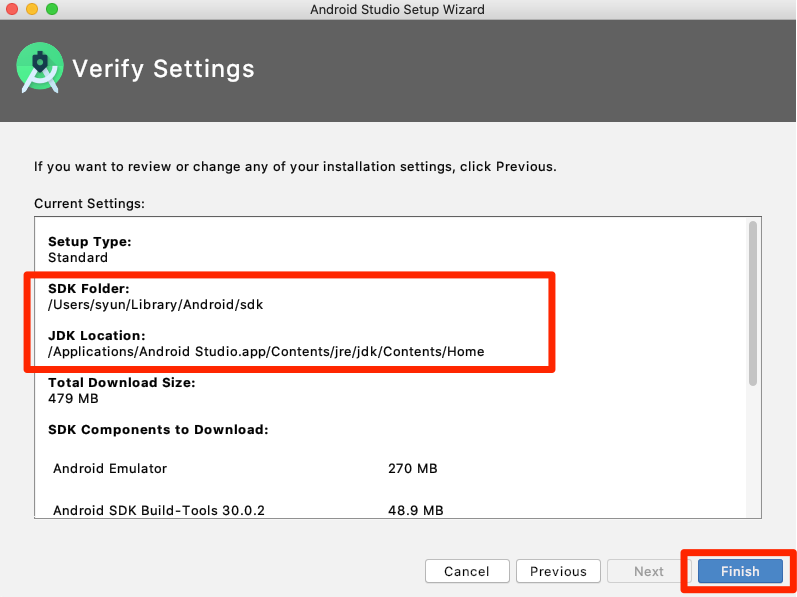Click the 'SDK Folder:' heading
Image resolution: width=797 pixels, height=597 pixels.
(88, 289)
